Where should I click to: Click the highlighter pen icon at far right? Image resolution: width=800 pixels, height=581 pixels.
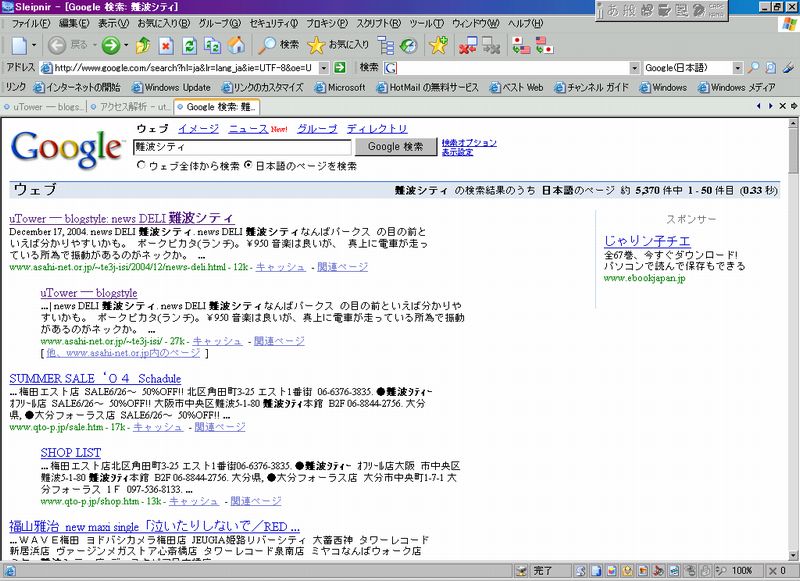click(788, 67)
